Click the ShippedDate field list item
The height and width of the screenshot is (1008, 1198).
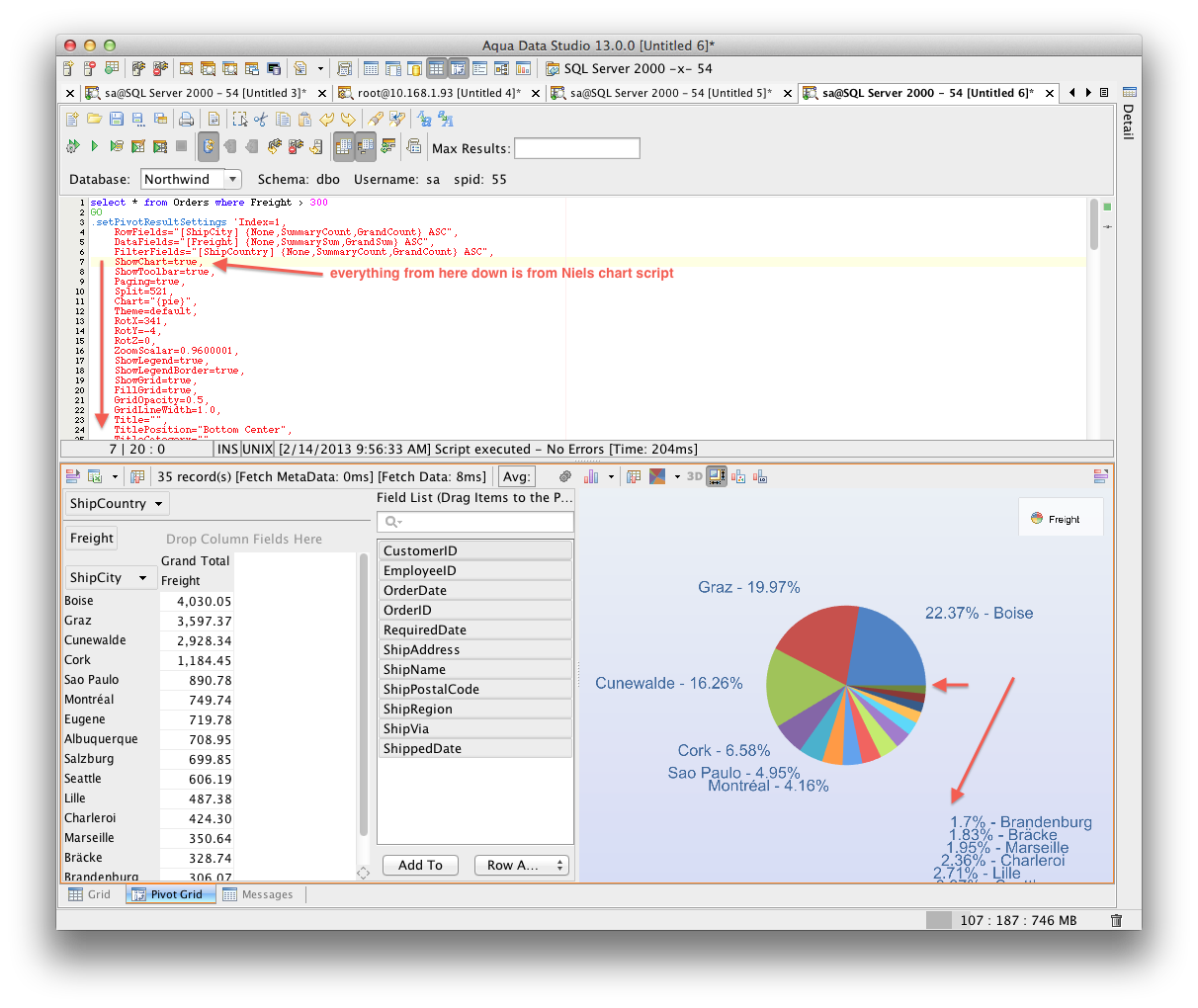point(474,748)
